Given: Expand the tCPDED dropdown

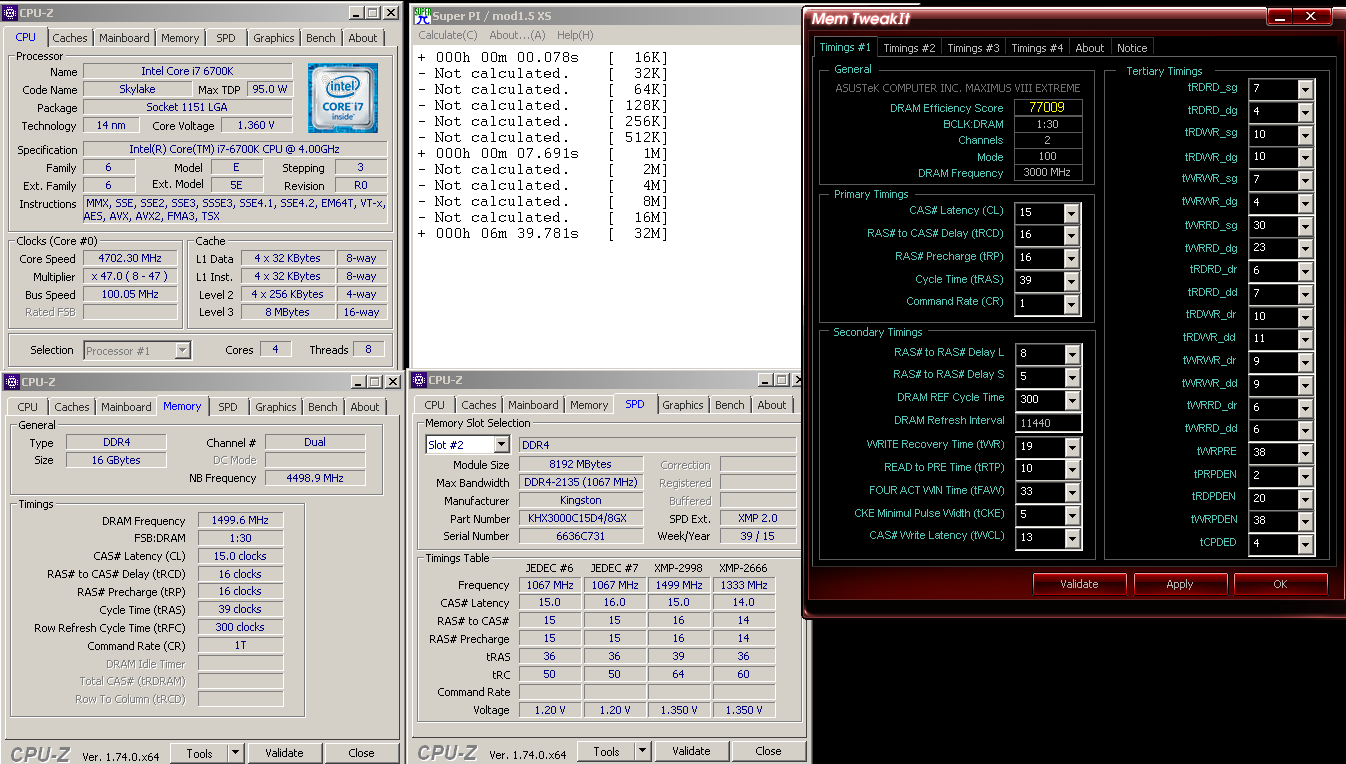Looking at the screenshot, I should coord(1305,543).
